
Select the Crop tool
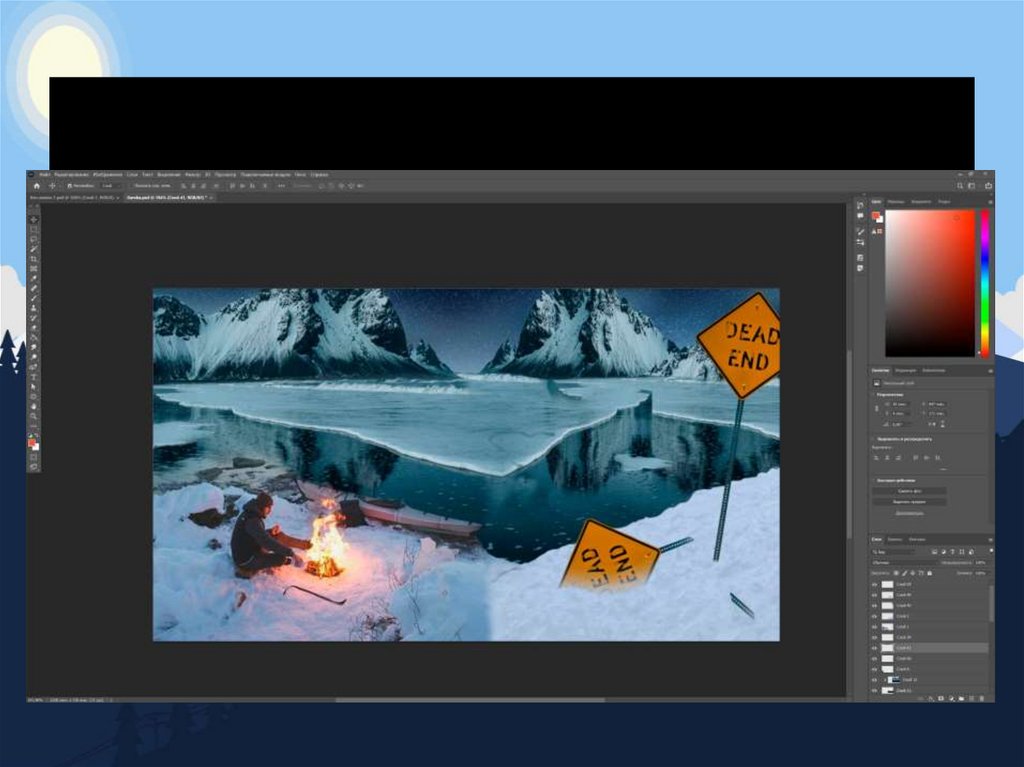(33, 259)
